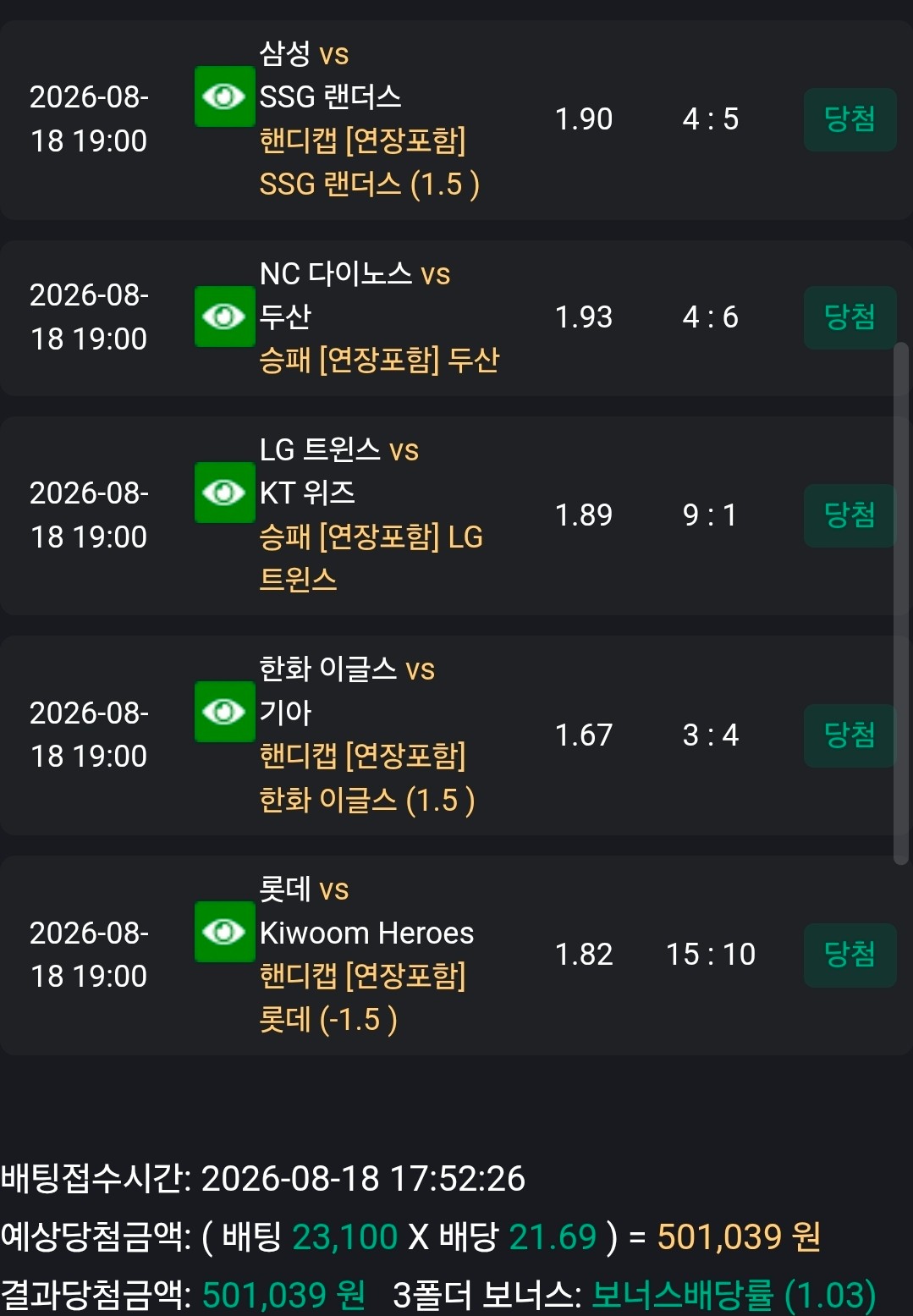Open the 핸디캡 SSG 랜더스 (1.5) bet text
Viewport: 913px width, 1316px height.
tap(370, 162)
